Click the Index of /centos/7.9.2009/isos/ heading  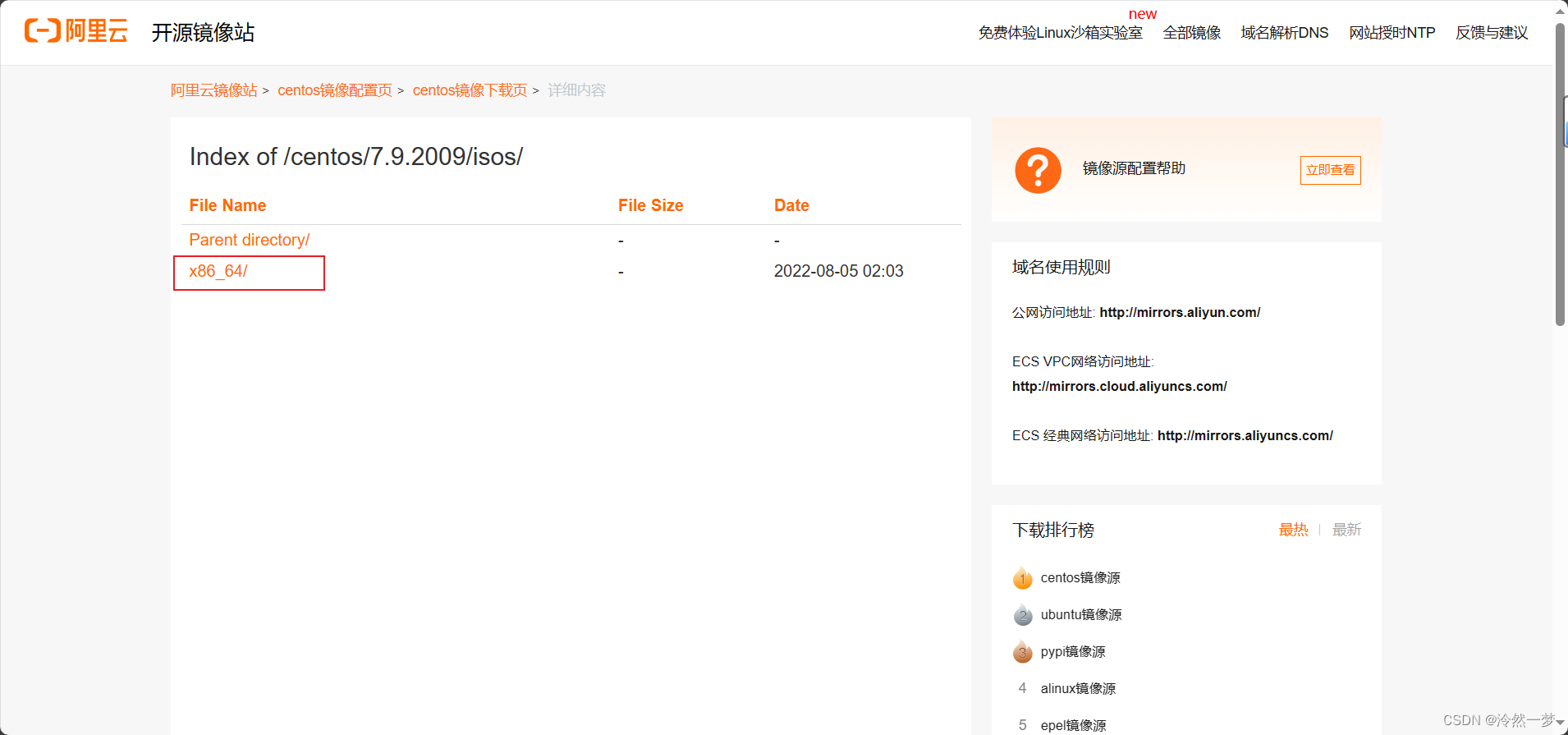(x=356, y=157)
